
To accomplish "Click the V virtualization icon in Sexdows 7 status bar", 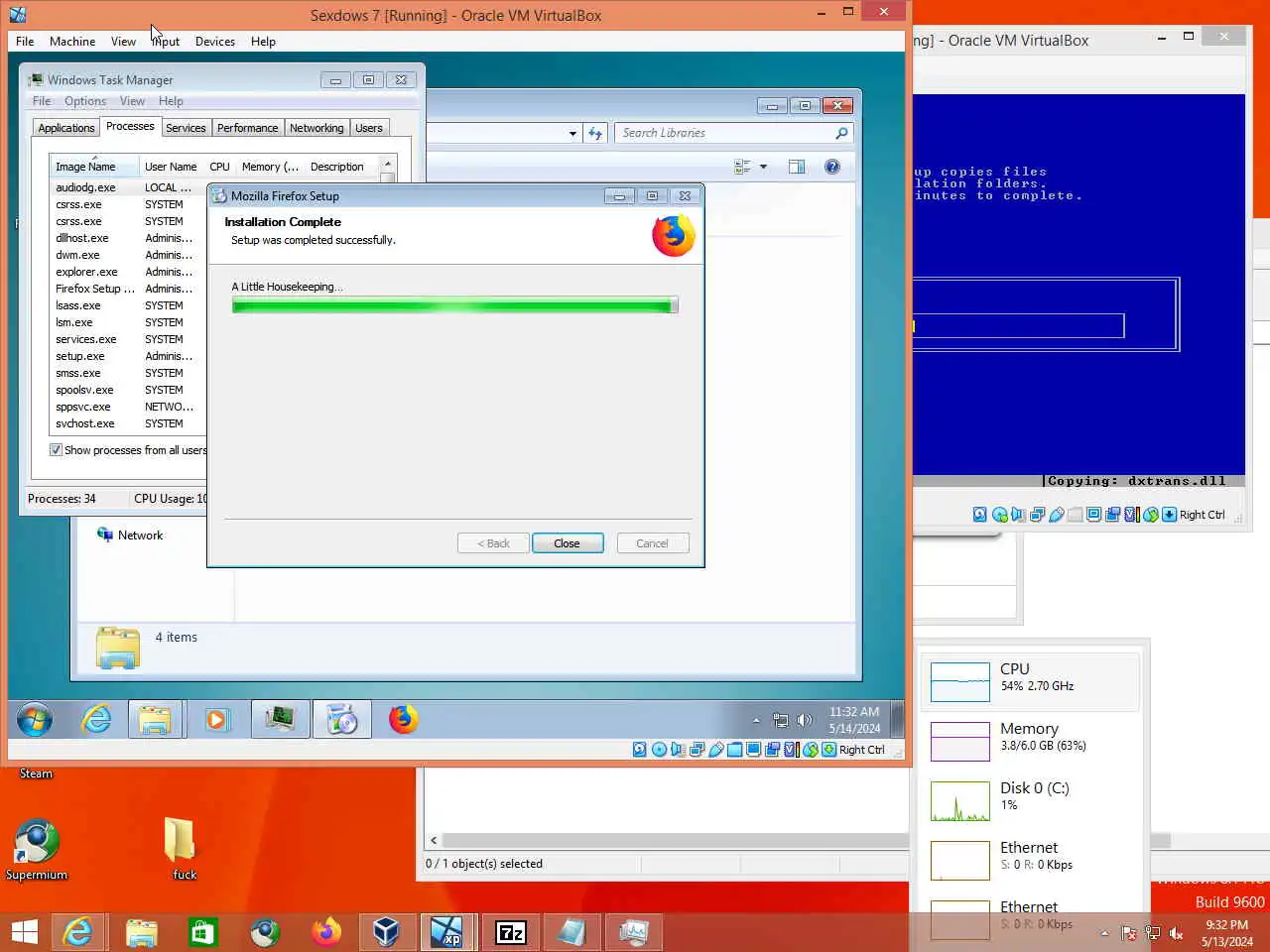I will (791, 750).
